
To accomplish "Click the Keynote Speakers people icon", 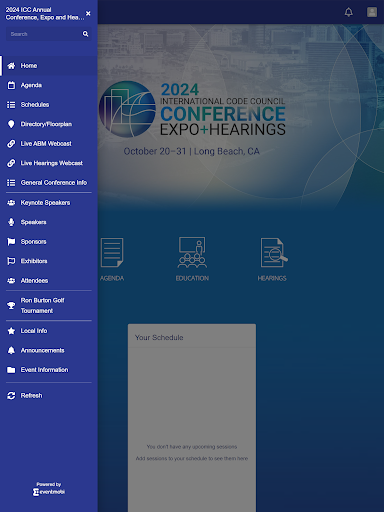I will [x=11, y=203].
